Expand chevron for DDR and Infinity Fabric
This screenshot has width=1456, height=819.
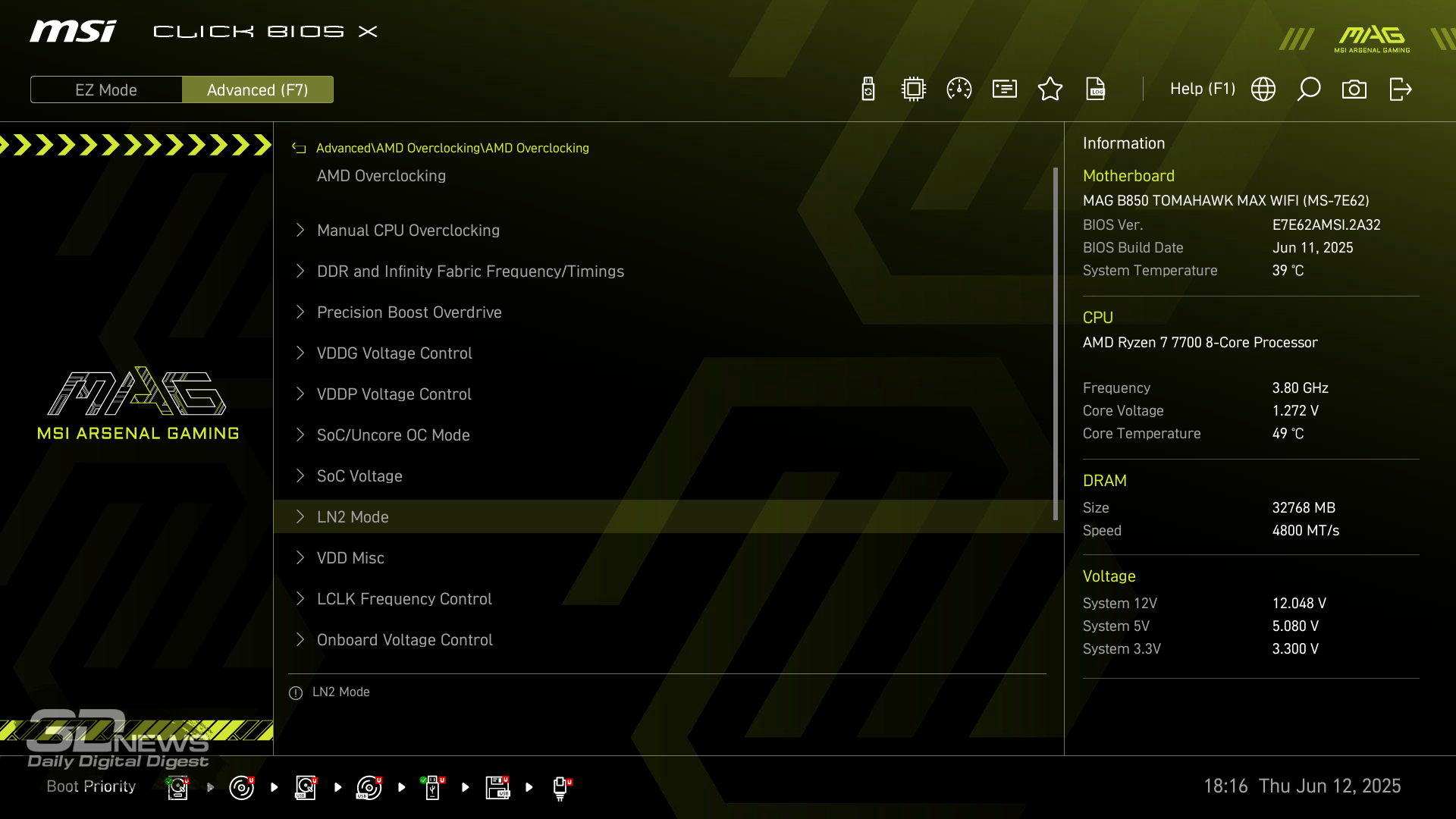(300, 271)
